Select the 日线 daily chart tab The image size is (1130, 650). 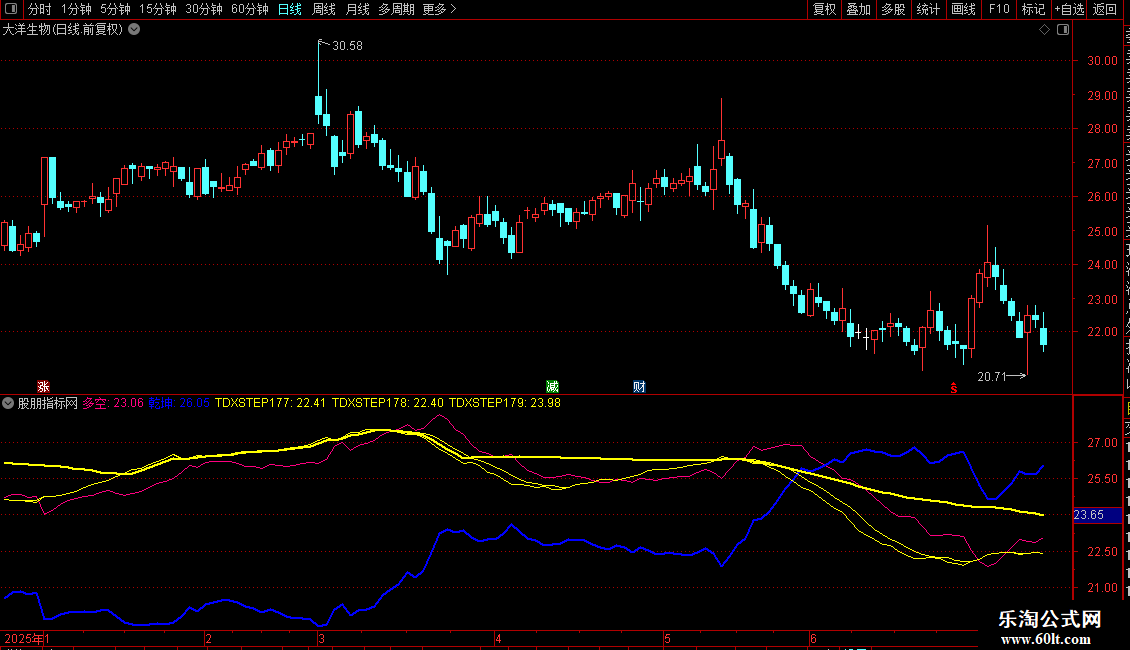pyautogui.click(x=290, y=9)
